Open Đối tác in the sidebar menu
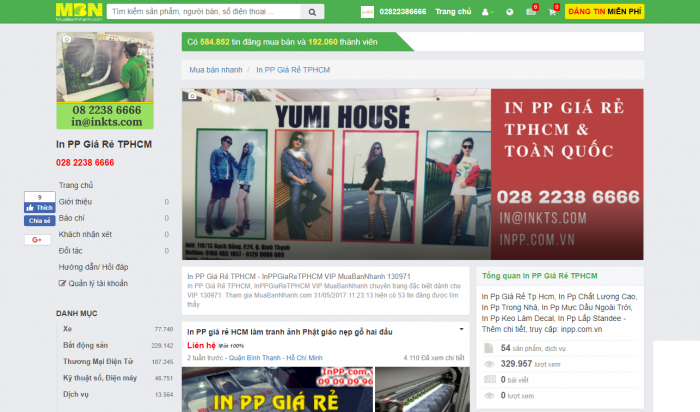 click(71, 251)
